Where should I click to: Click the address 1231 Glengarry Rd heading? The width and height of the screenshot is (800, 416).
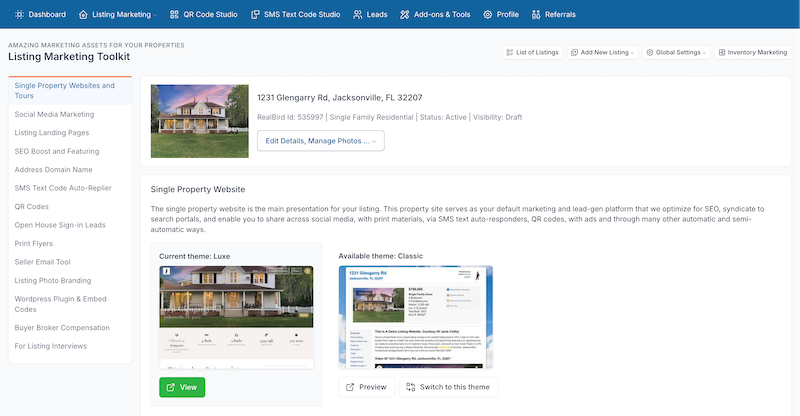coord(340,97)
